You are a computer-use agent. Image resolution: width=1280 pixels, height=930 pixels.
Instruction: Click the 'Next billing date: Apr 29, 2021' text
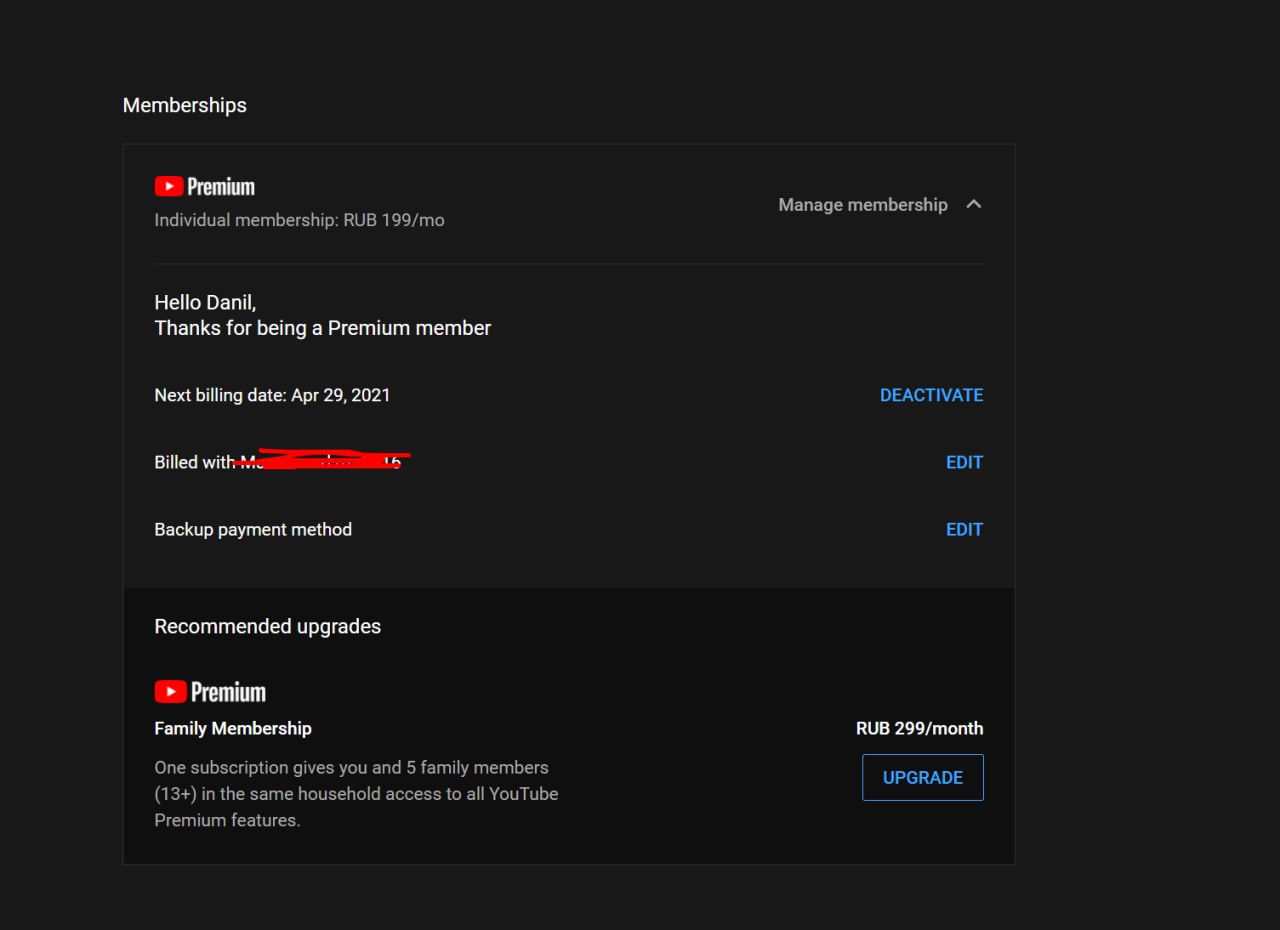(x=272, y=395)
